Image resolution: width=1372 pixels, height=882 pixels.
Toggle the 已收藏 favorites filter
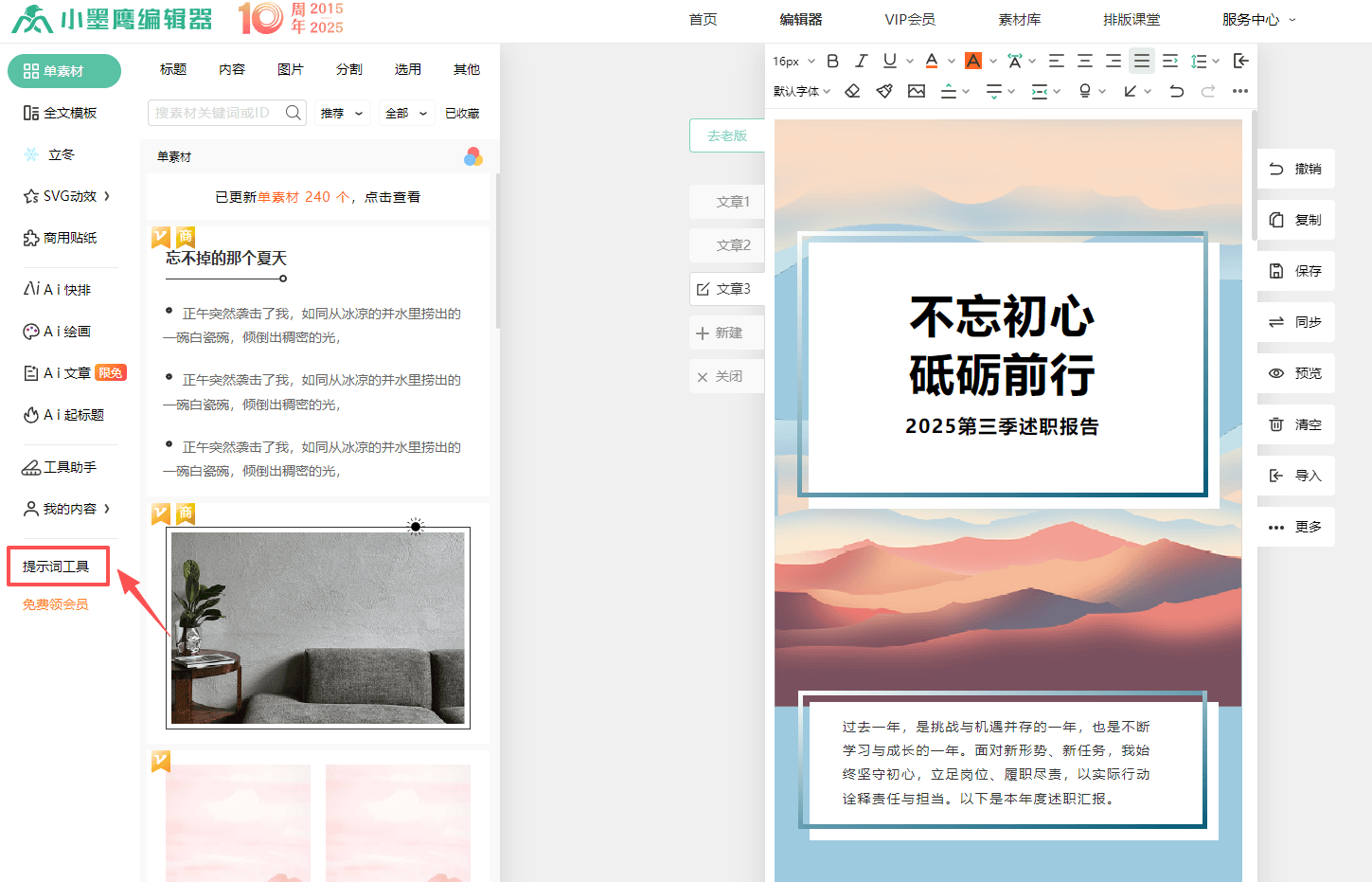click(x=462, y=113)
